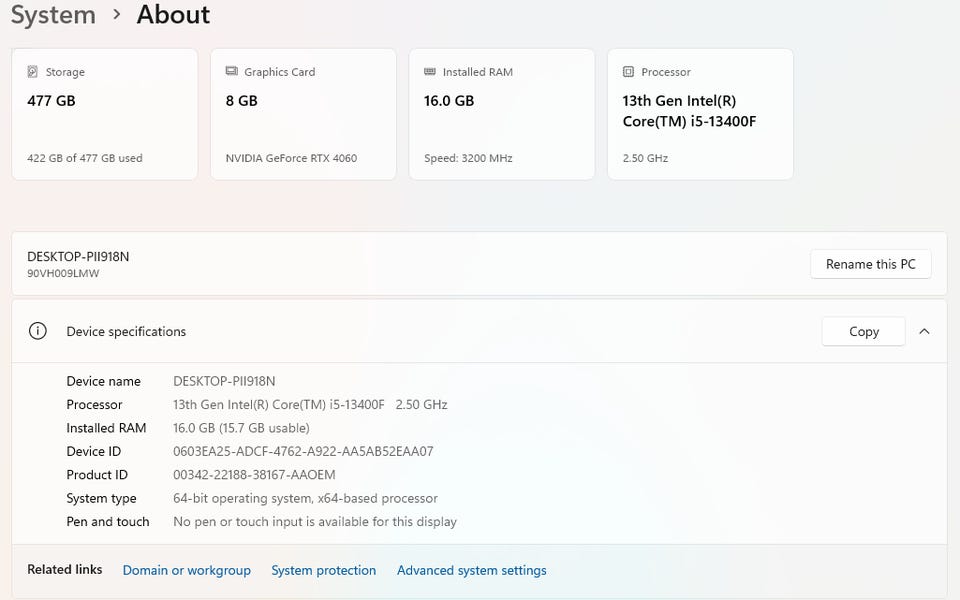Click the 'About' page heading
Viewport: 960px width, 600px height.
click(x=173, y=14)
